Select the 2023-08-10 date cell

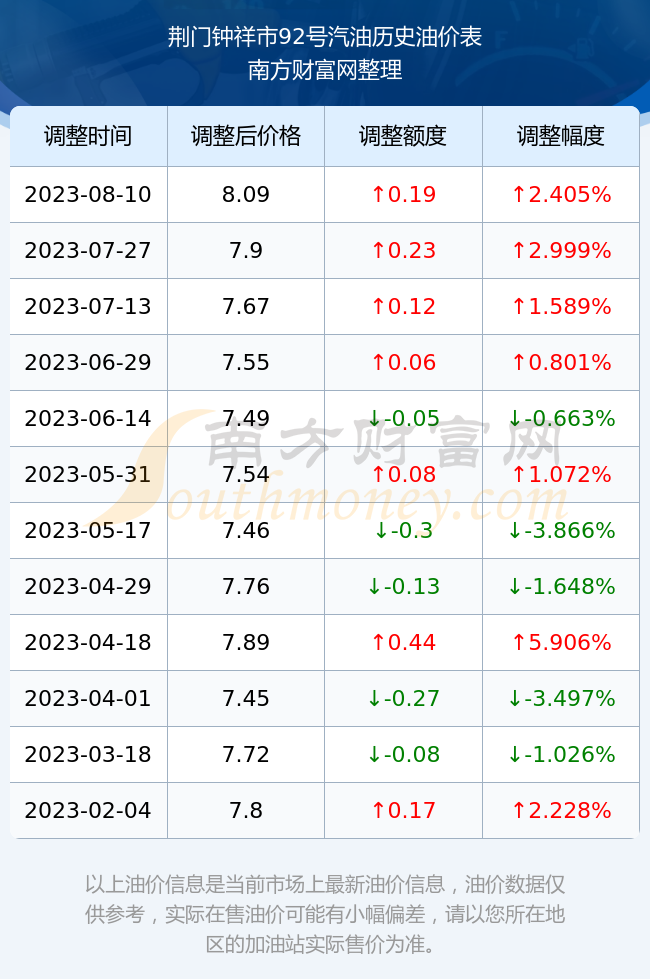coord(88,194)
